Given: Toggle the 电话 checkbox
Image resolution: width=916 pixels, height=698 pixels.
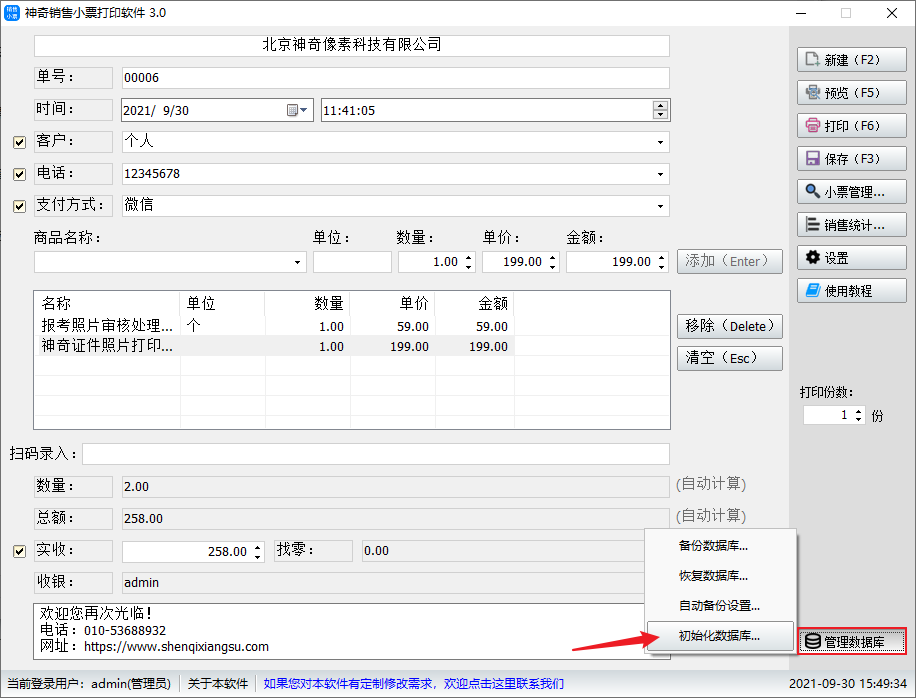Looking at the screenshot, I should click(x=19, y=174).
